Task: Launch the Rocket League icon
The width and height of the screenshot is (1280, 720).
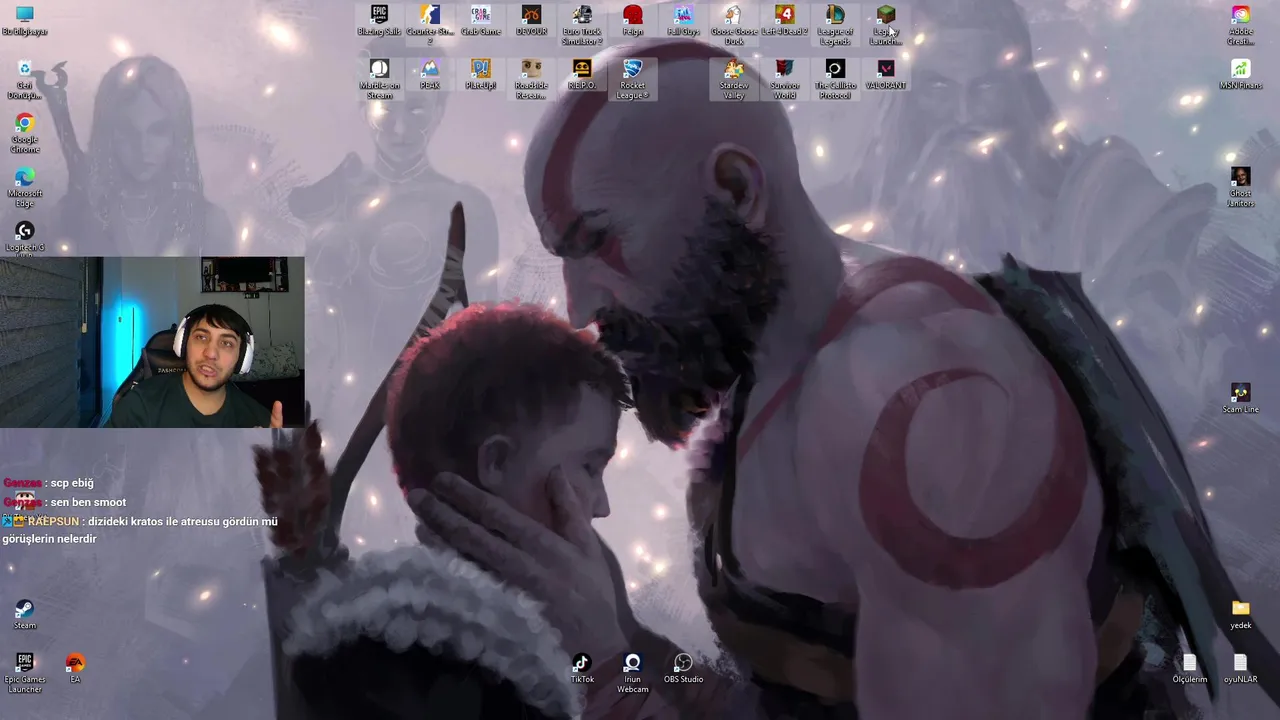Action: [633, 79]
